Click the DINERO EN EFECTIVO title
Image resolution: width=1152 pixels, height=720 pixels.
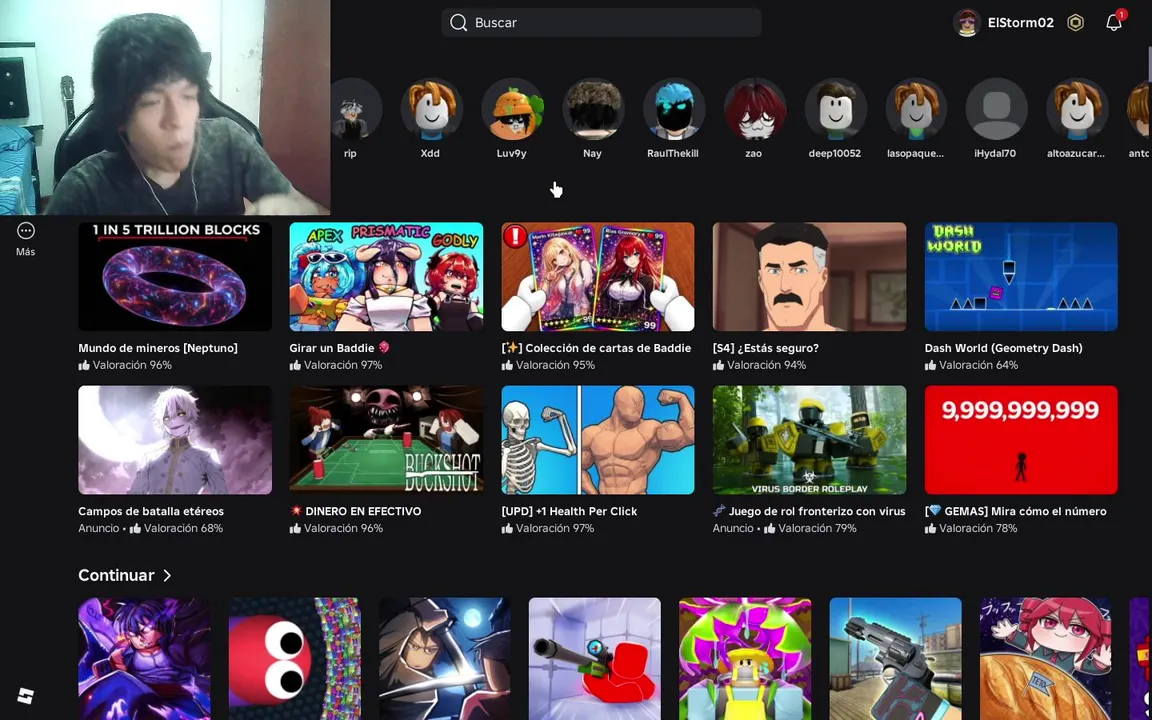(356, 511)
